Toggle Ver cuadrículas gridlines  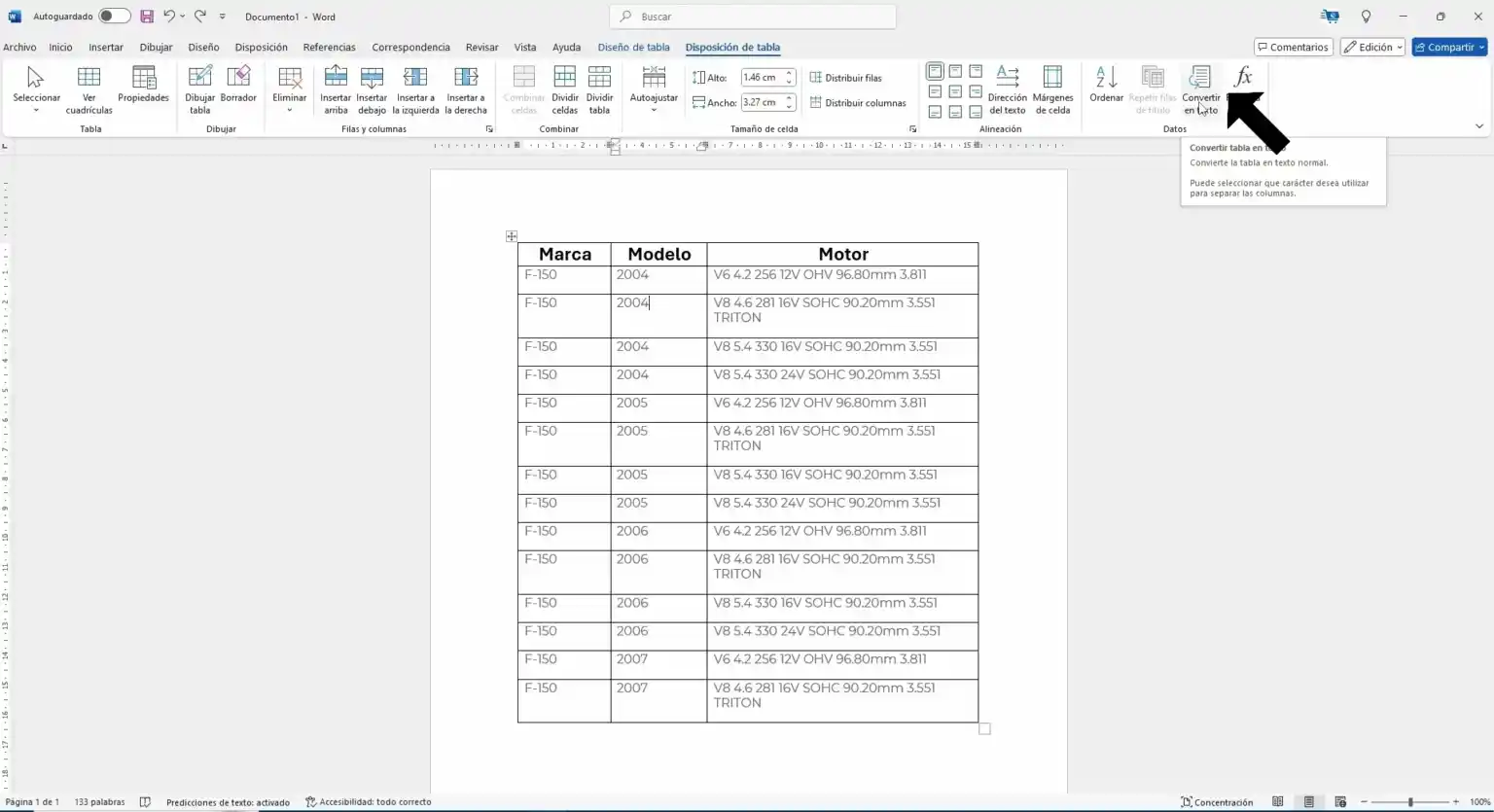click(89, 89)
